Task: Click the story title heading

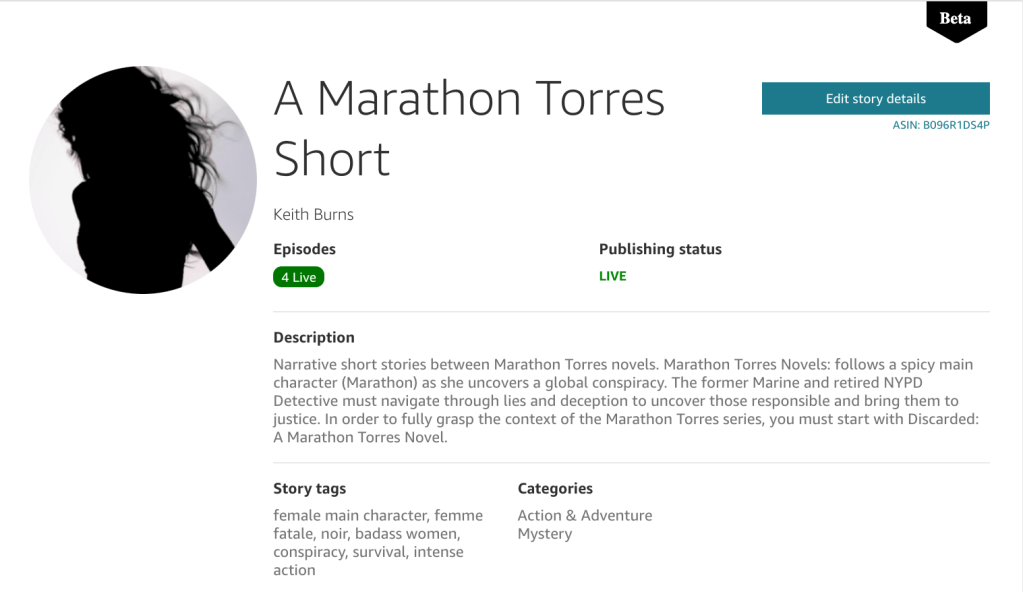Action: coord(469,128)
